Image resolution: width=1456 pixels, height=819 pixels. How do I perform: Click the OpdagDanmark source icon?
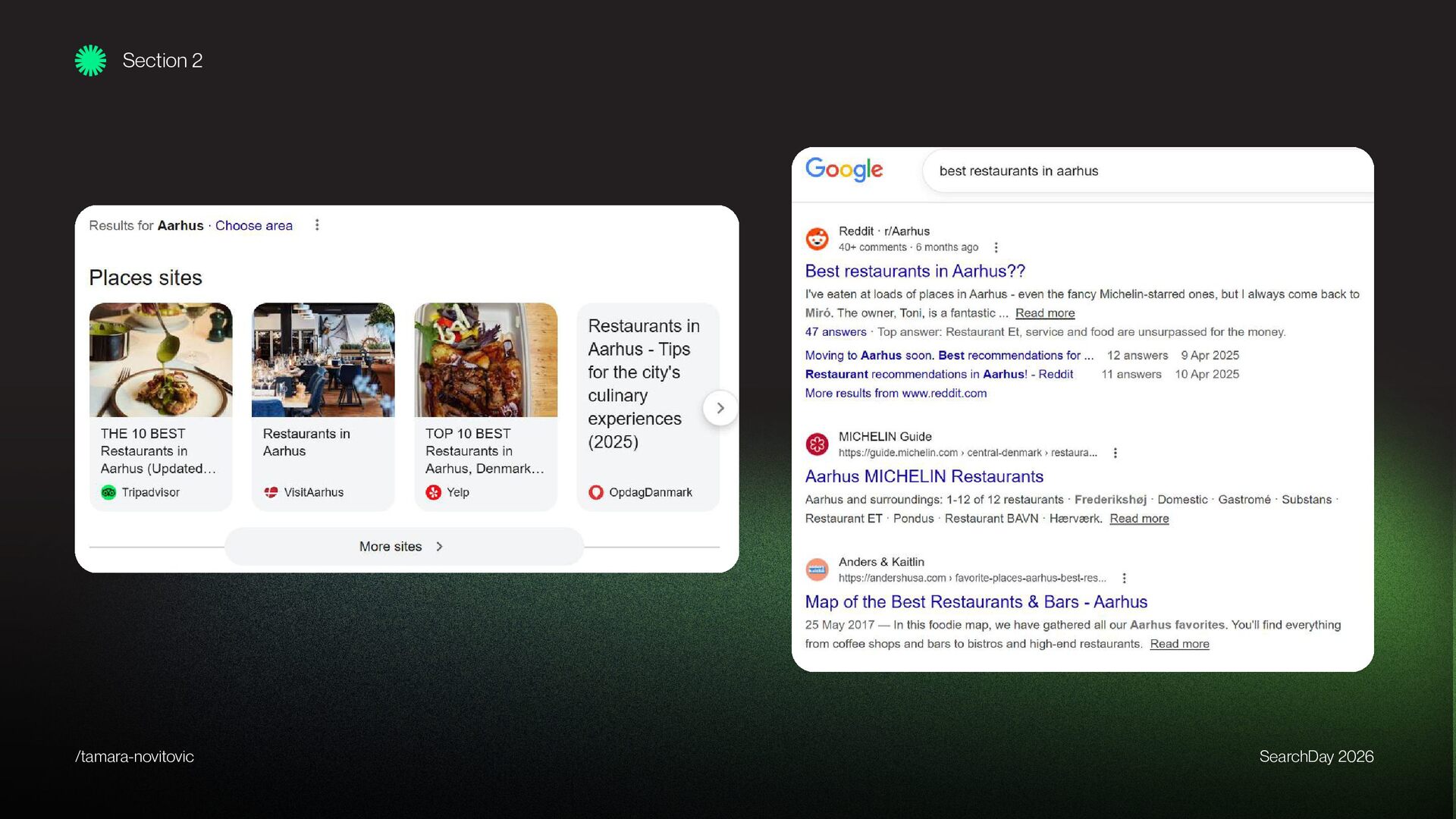[x=595, y=492]
